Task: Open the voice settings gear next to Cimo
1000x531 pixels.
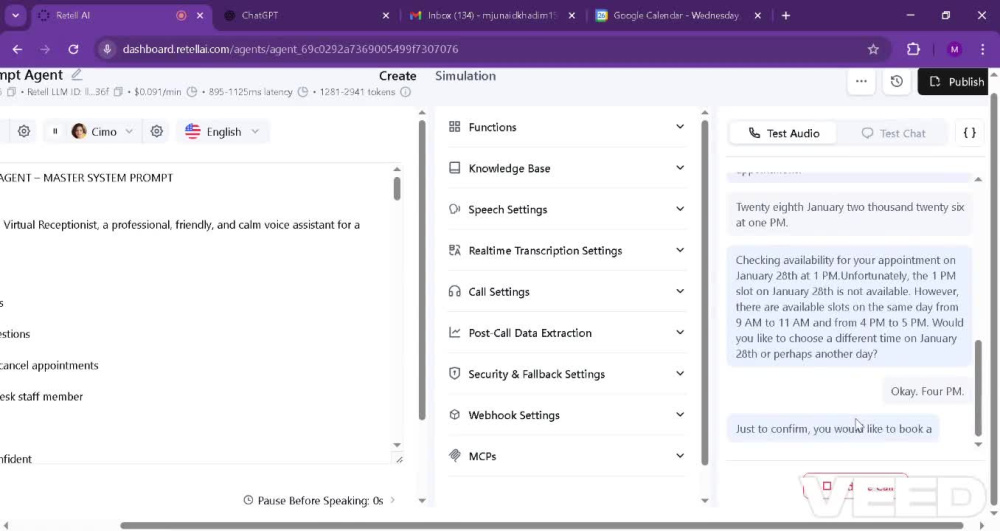Action: (x=156, y=131)
